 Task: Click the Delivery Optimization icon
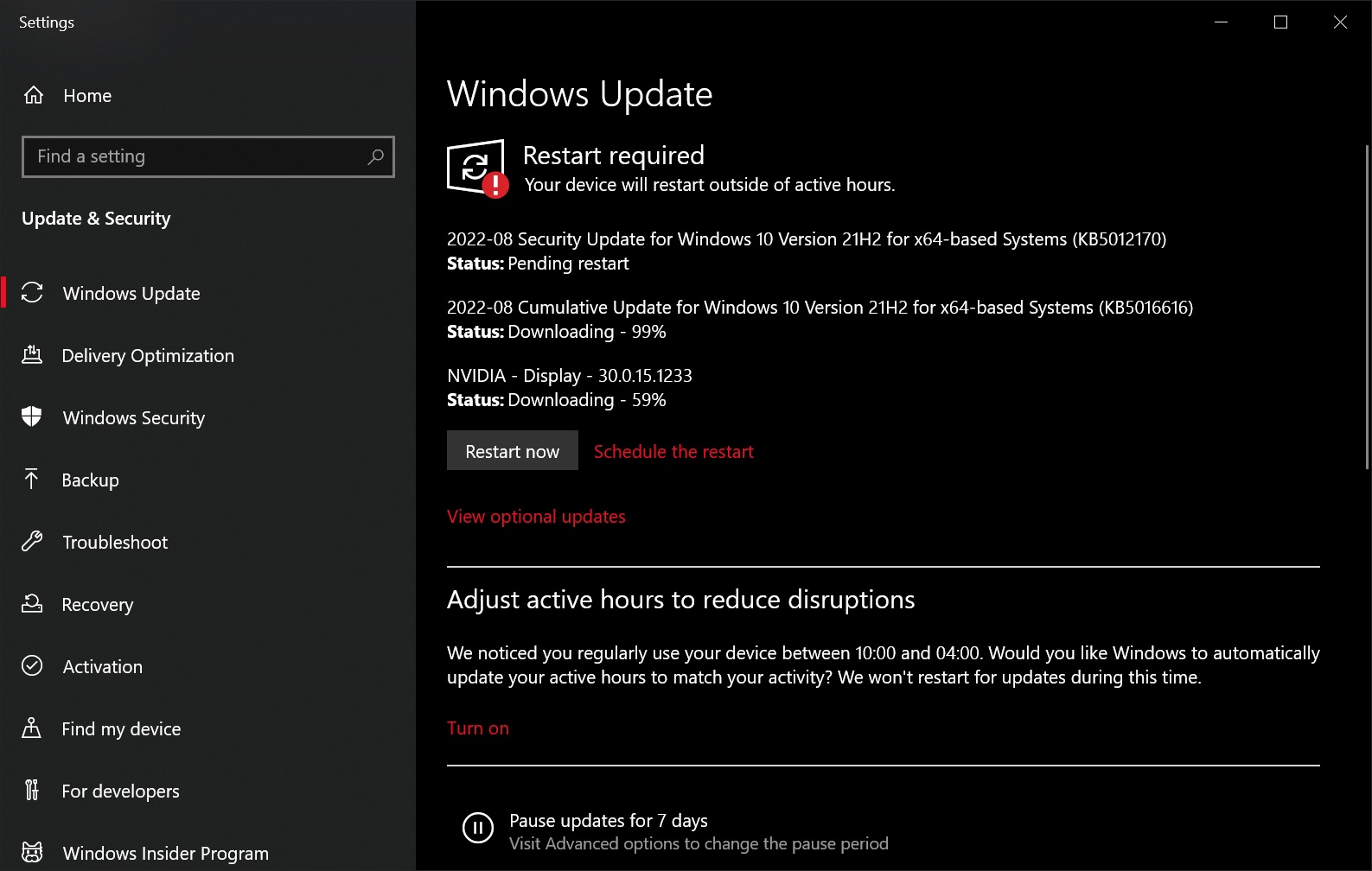tap(32, 355)
